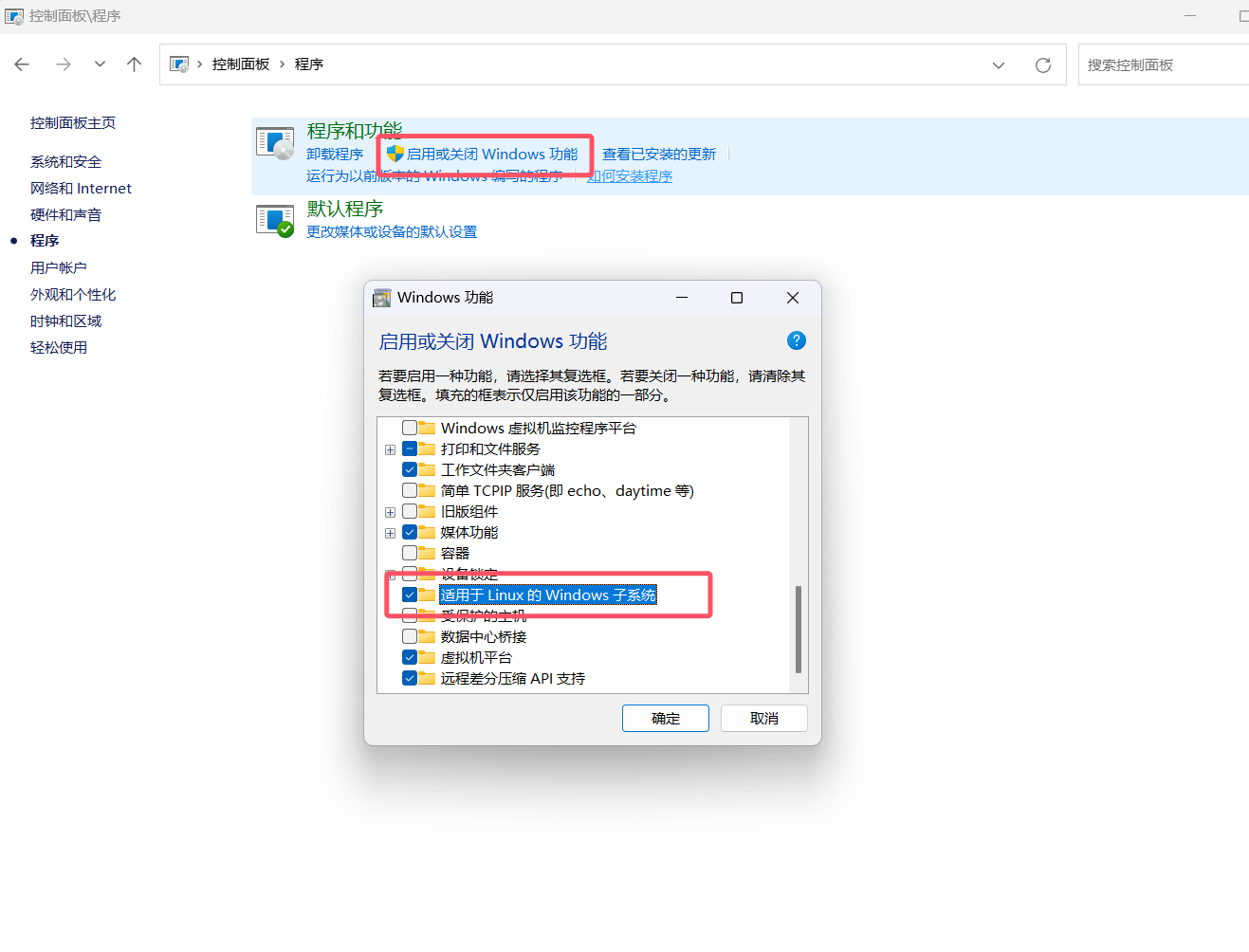
Task: Click the Programs and Features icon
Action: click(275, 142)
